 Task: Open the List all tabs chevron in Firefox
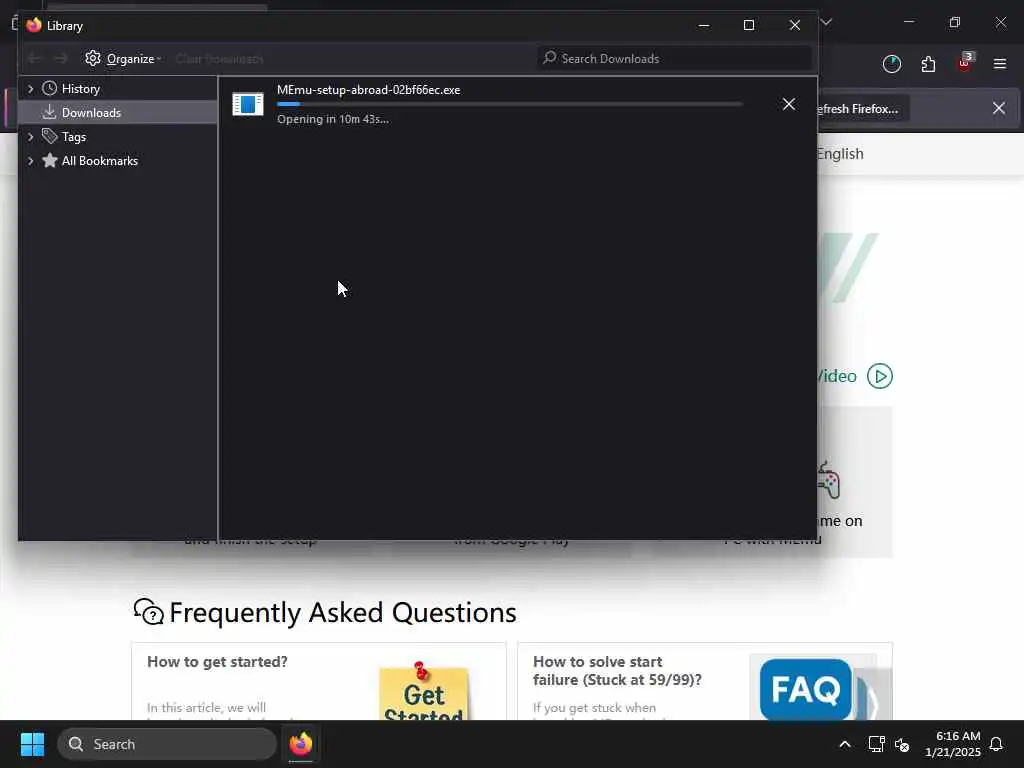827,22
